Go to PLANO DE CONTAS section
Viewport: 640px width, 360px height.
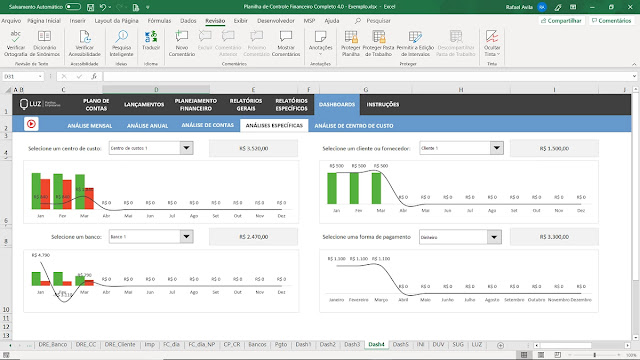click(96, 104)
